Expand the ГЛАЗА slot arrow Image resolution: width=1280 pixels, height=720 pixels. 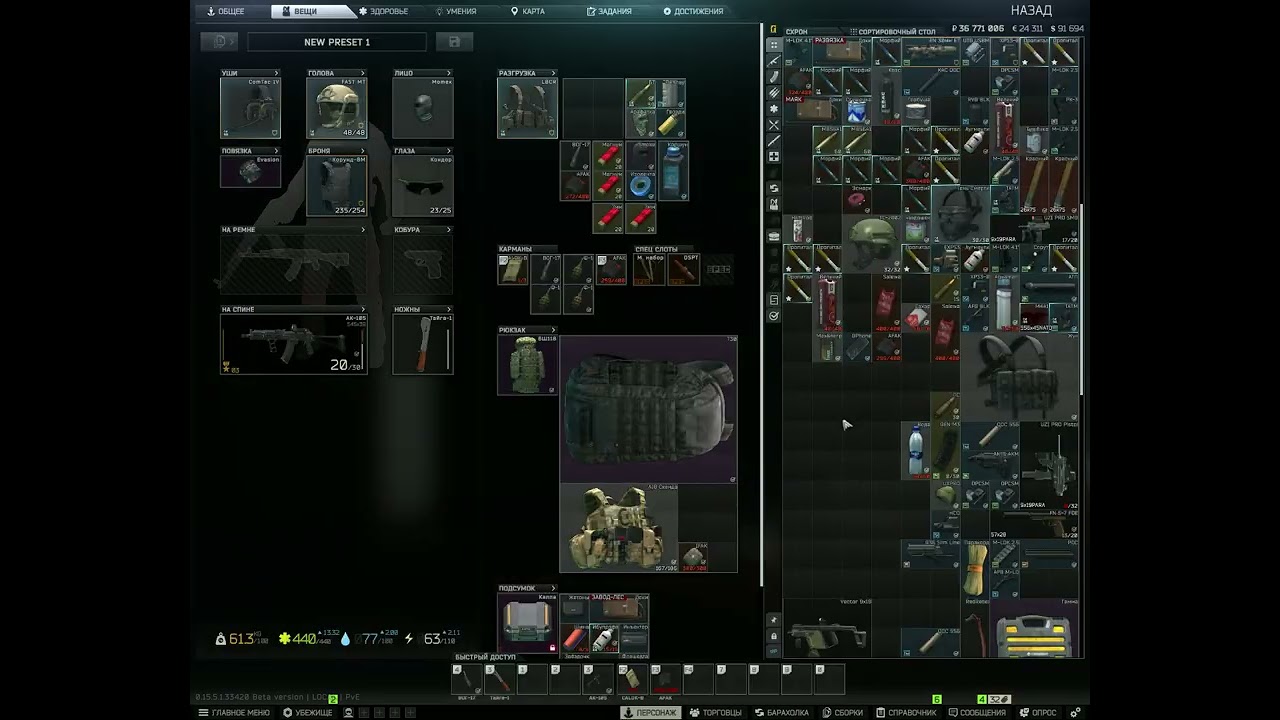[x=449, y=151]
